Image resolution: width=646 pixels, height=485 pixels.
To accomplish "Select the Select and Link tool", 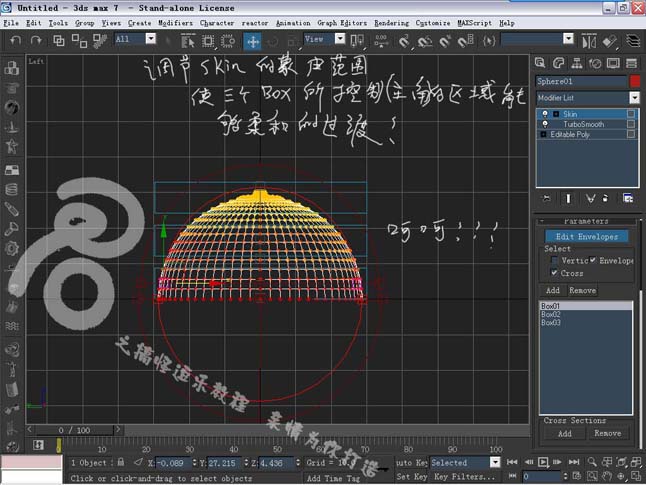I will pyautogui.click(x=59, y=40).
